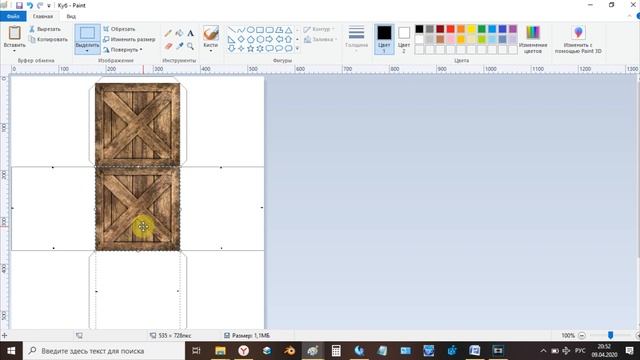Select the Magnifier tool

click(190, 46)
